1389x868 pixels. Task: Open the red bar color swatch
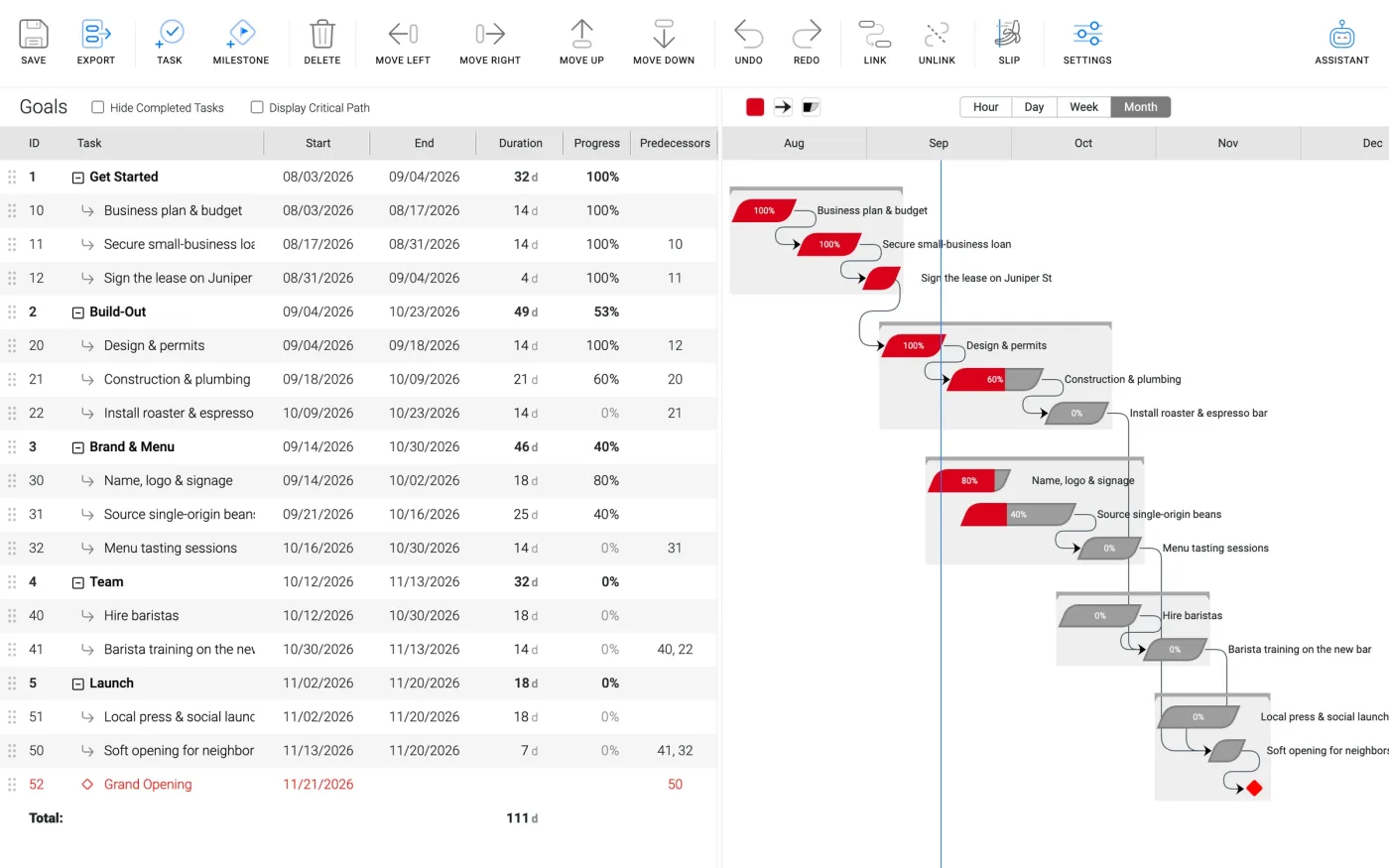(755, 107)
